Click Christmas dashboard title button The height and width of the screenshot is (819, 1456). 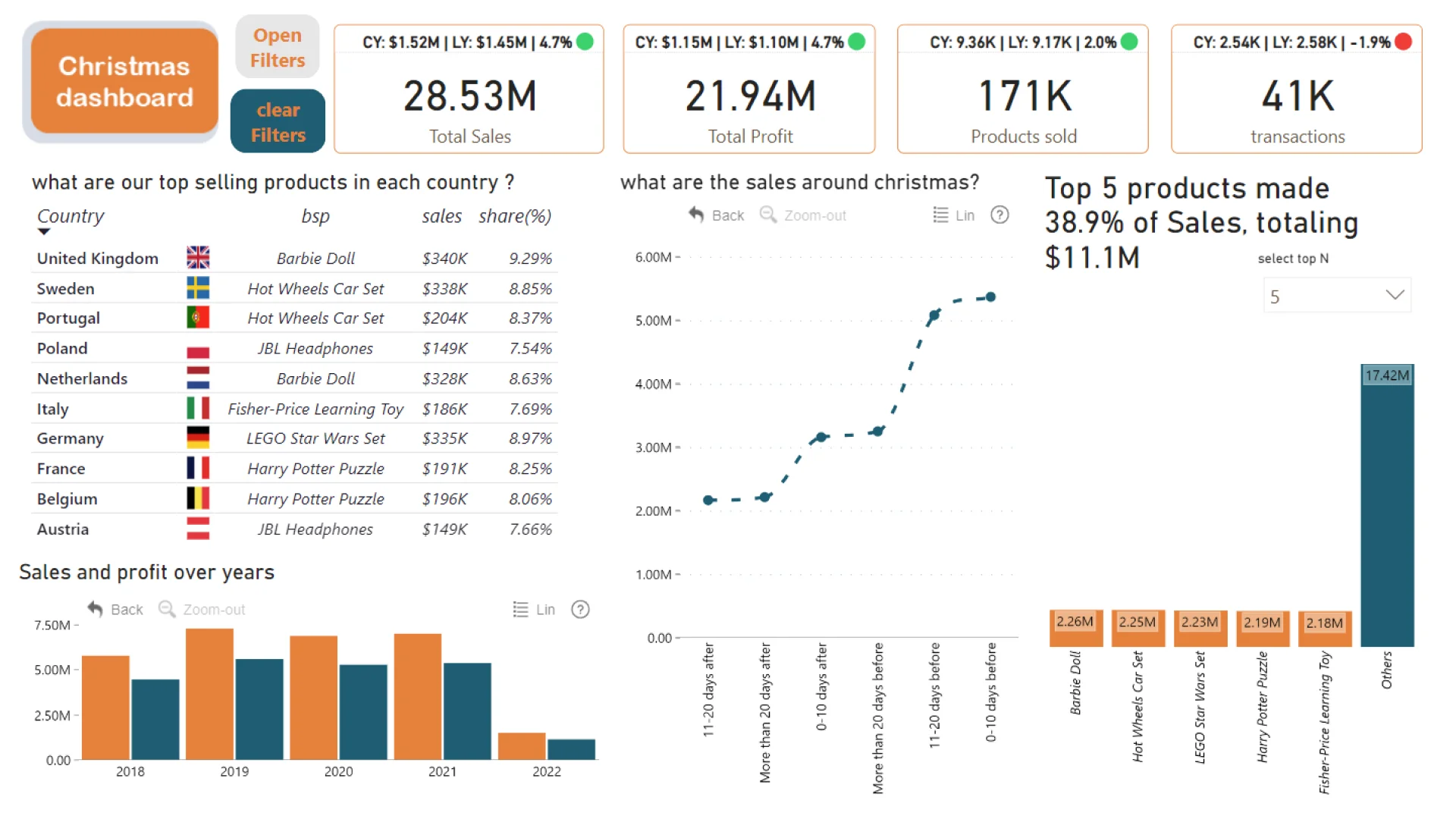124,81
